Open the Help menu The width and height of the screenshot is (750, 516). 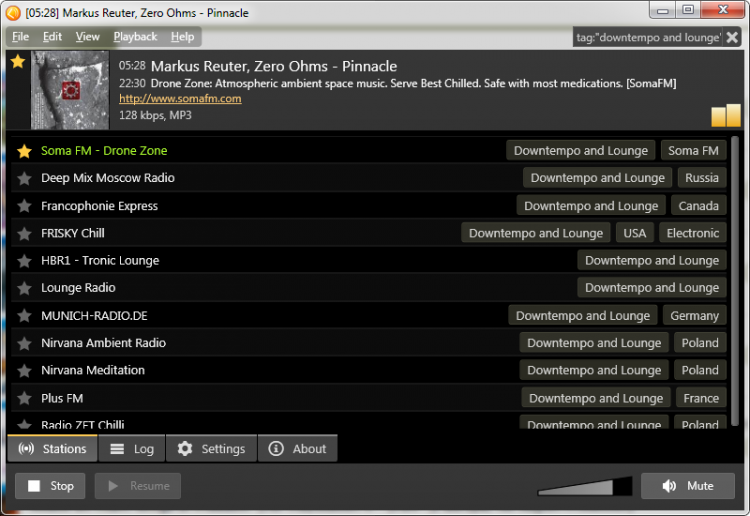pos(183,37)
